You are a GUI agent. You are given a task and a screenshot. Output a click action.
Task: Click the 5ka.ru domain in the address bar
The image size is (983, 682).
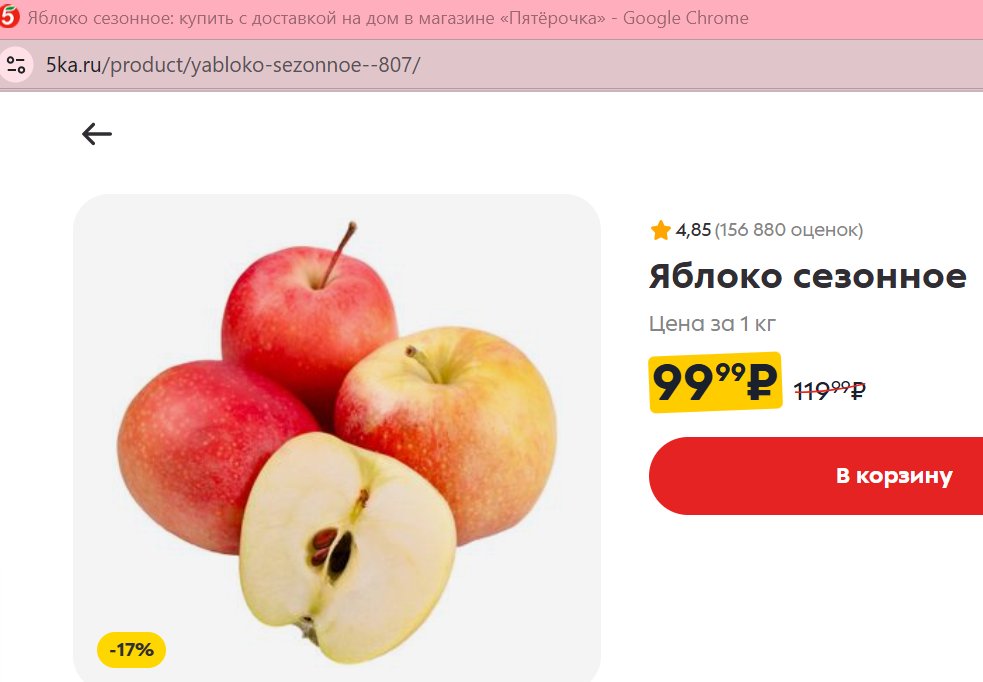tap(73, 65)
